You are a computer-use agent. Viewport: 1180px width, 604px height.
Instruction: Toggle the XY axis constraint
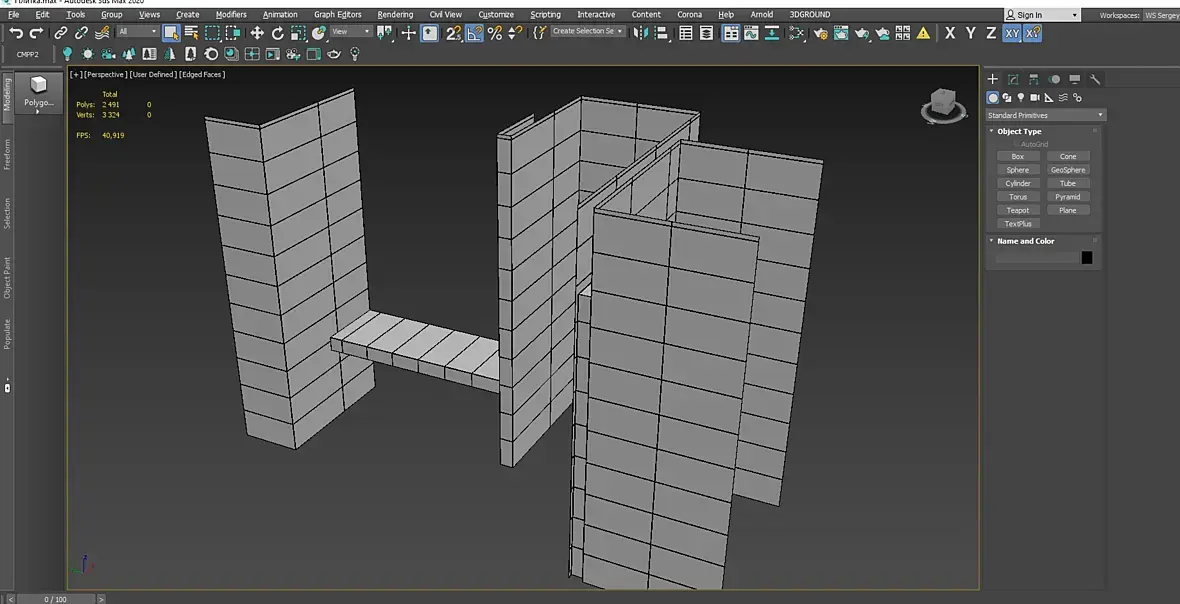[x=1012, y=33]
